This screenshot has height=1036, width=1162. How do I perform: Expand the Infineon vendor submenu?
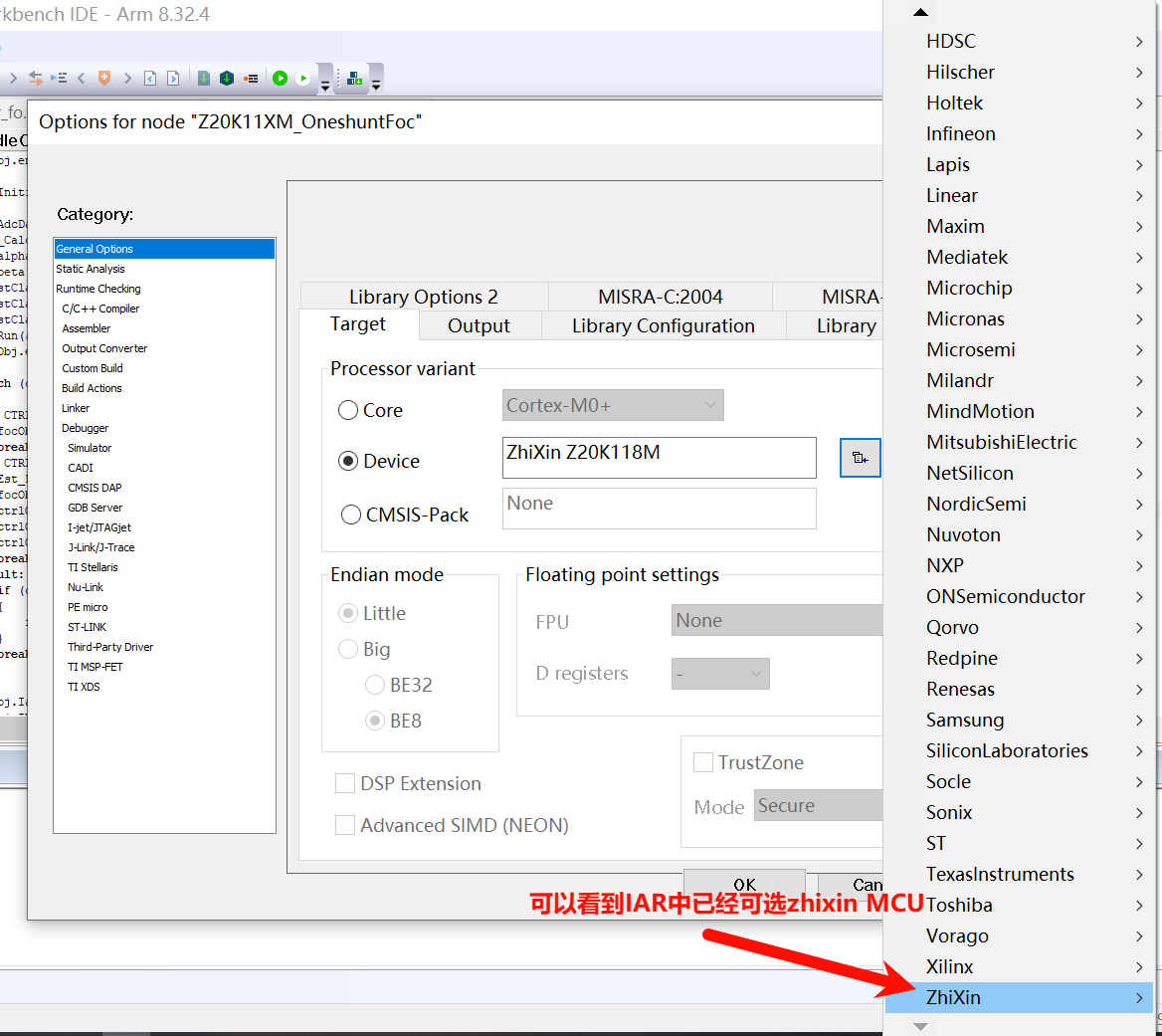[1019, 133]
